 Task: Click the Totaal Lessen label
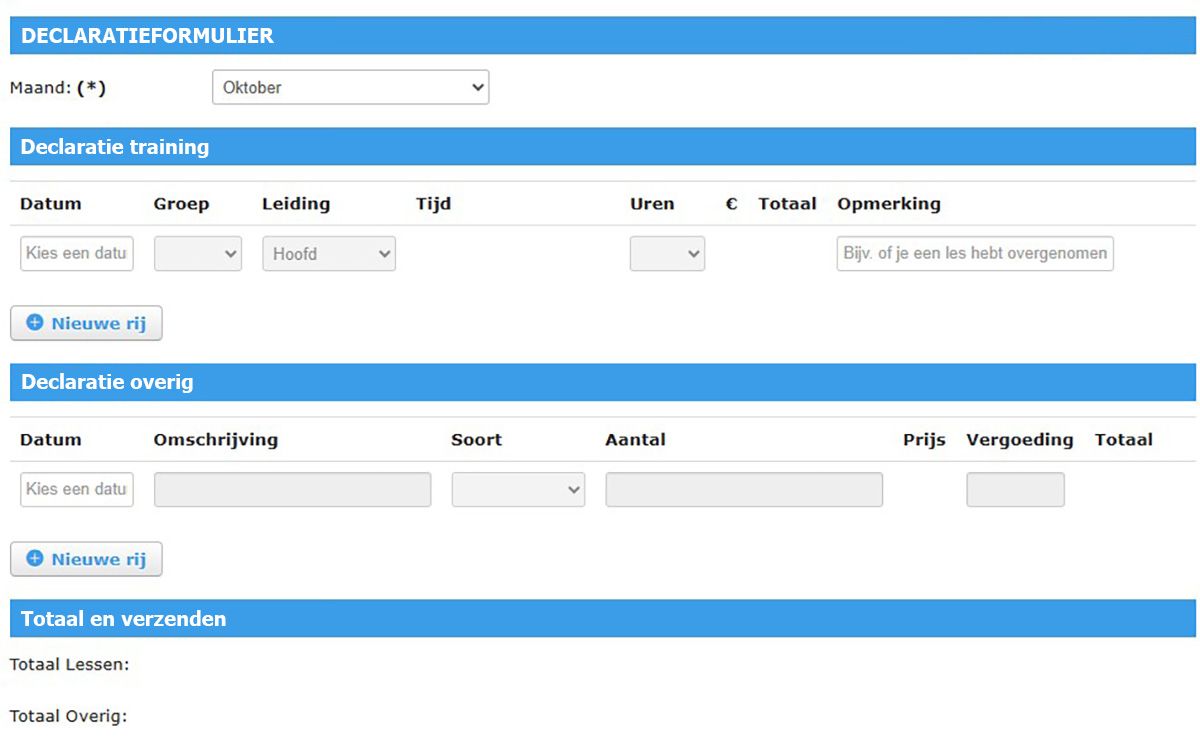pos(69,664)
